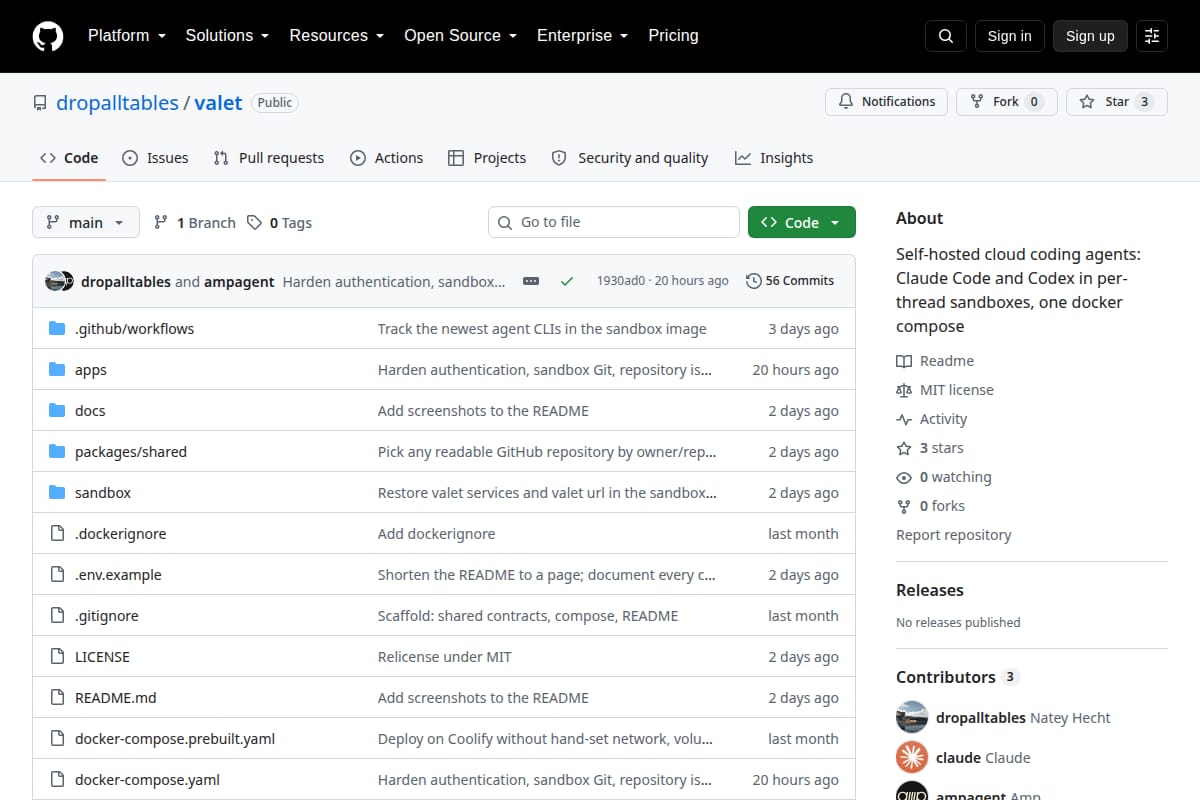Open the green Code dropdown button
1200x800 pixels.
(x=802, y=222)
